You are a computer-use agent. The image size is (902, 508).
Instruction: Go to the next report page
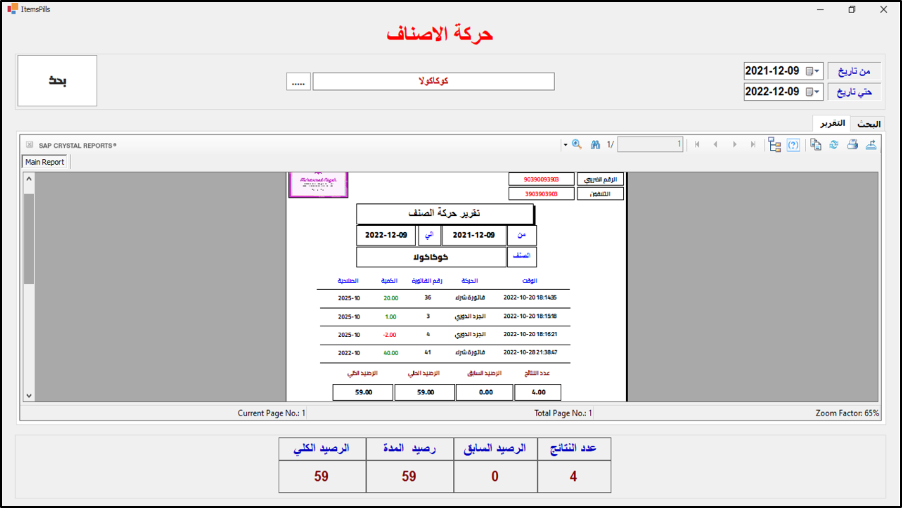pos(735,145)
